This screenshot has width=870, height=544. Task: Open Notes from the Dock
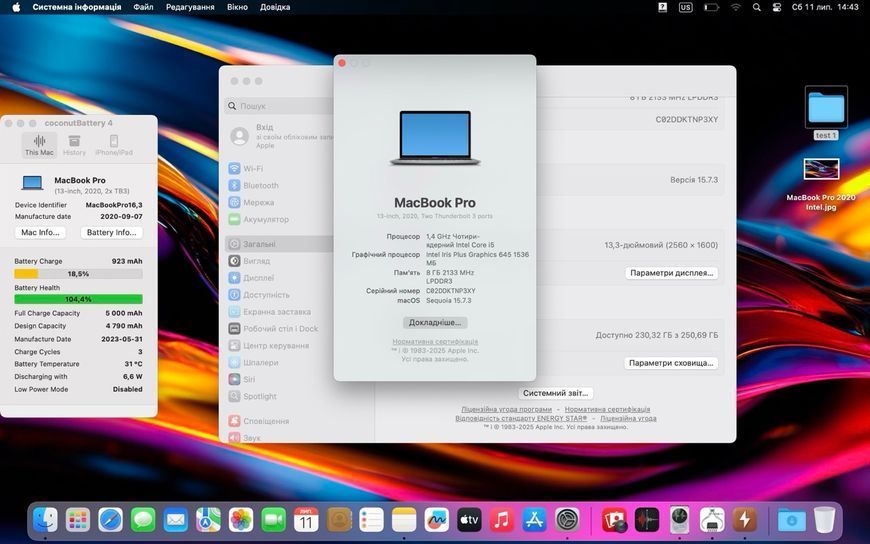point(404,521)
